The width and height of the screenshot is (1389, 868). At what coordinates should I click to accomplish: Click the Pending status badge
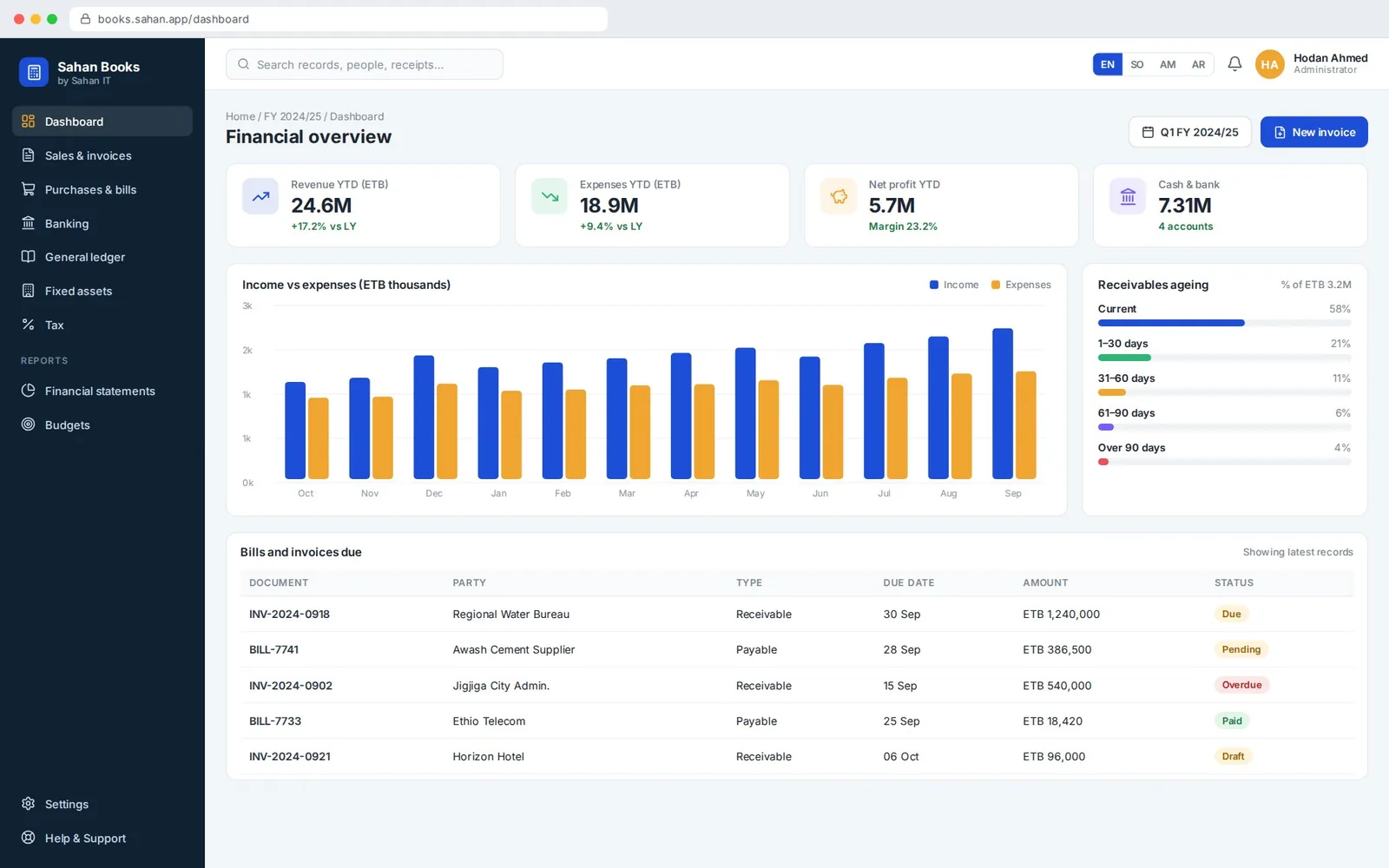[x=1241, y=649]
